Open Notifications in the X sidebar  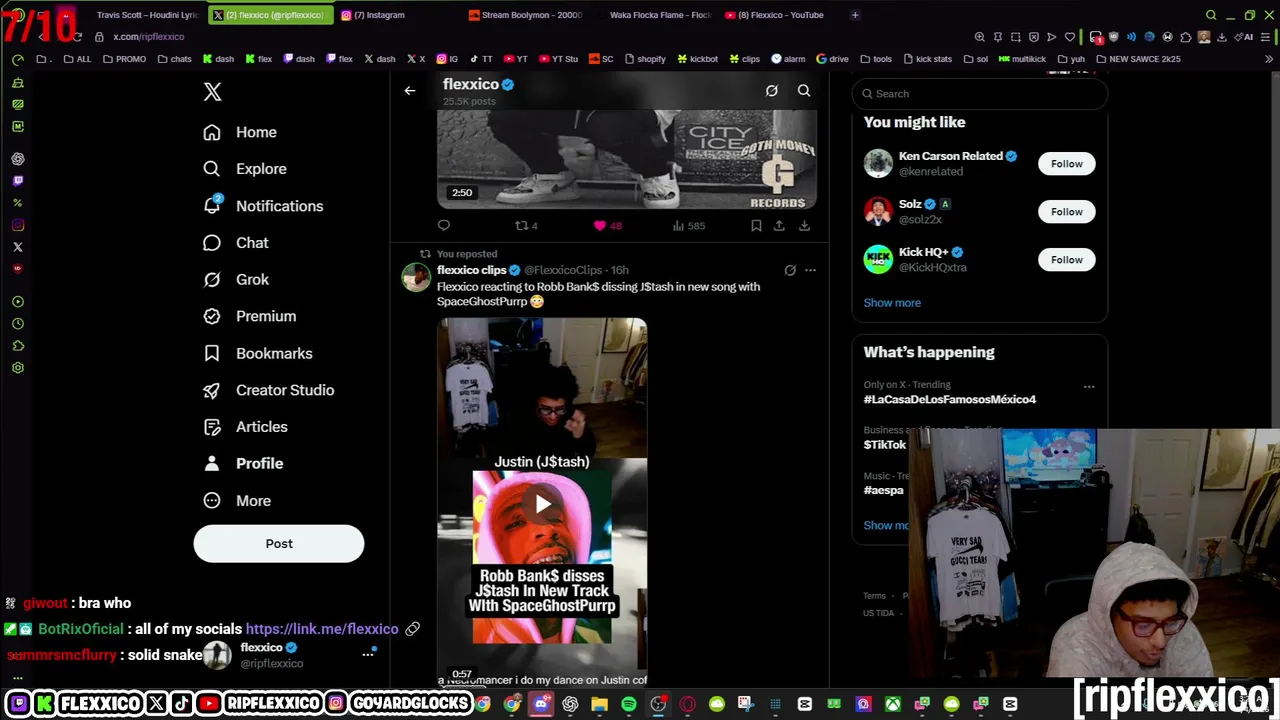tap(263, 206)
